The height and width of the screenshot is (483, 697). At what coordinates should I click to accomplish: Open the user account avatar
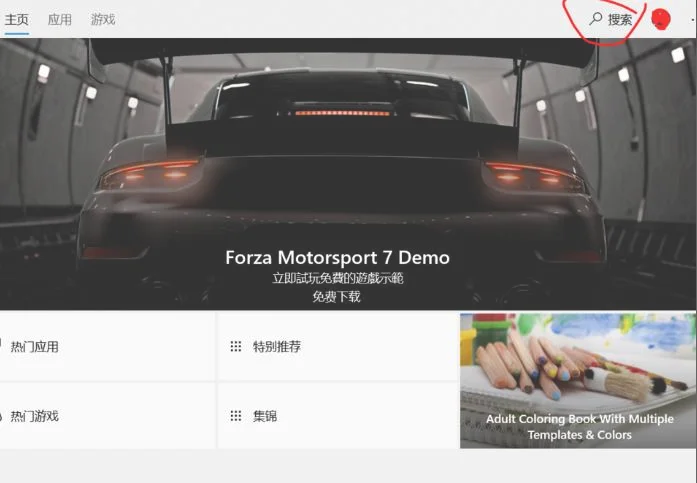661,20
